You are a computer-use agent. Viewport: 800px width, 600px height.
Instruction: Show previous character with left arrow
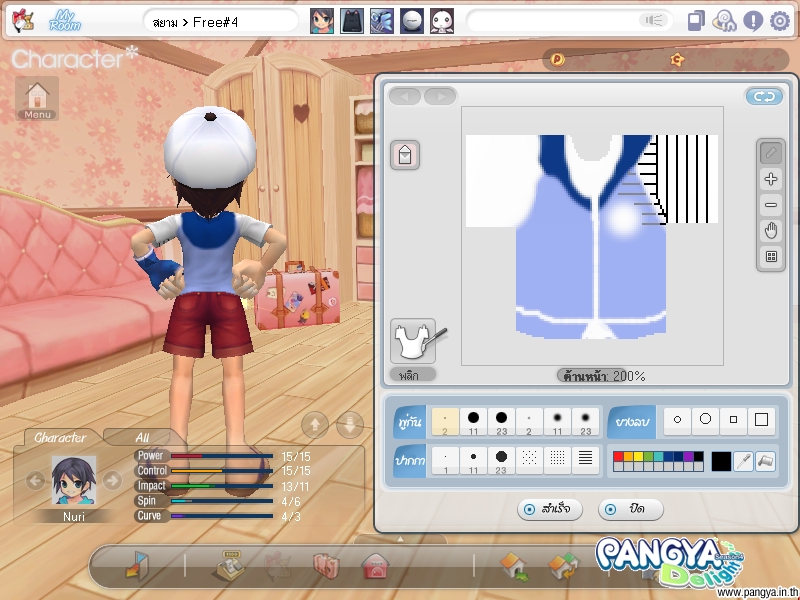35,480
